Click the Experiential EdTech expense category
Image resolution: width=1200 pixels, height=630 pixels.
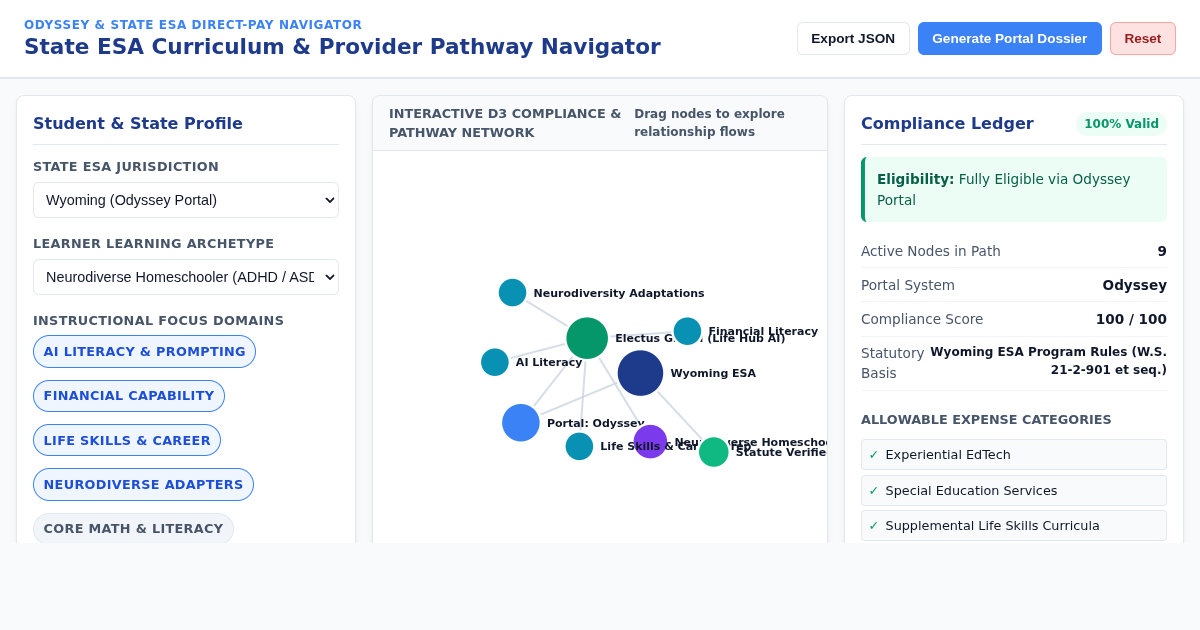pos(1014,455)
